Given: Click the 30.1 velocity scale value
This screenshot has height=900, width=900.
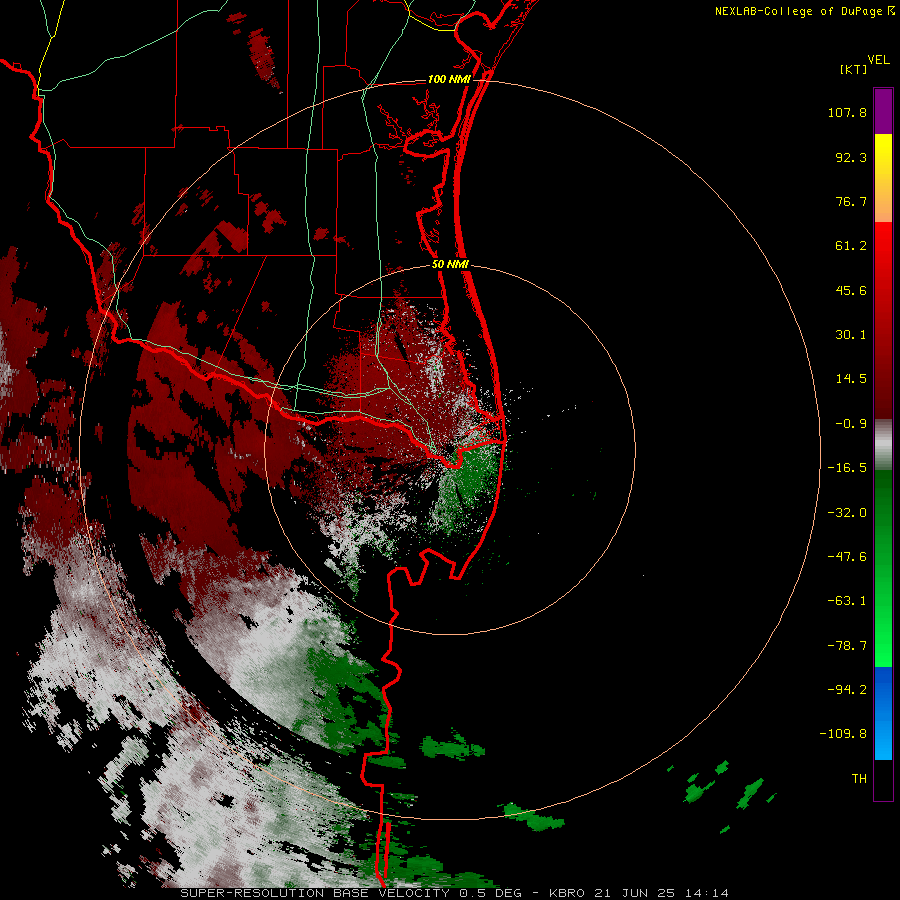Looking at the screenshot, I should (851, 335).
